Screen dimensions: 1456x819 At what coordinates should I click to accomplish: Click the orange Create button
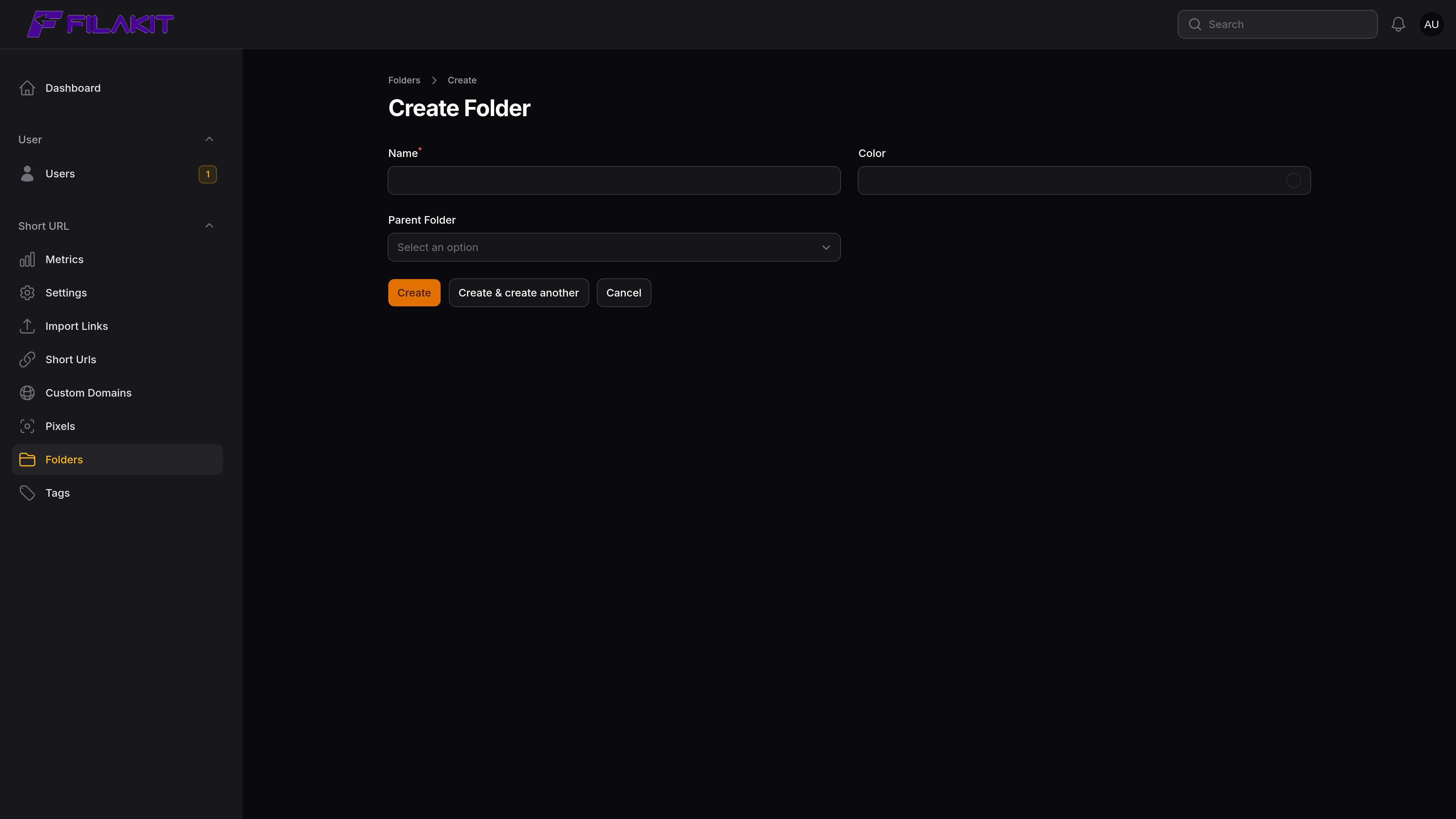tap(414, 293)
